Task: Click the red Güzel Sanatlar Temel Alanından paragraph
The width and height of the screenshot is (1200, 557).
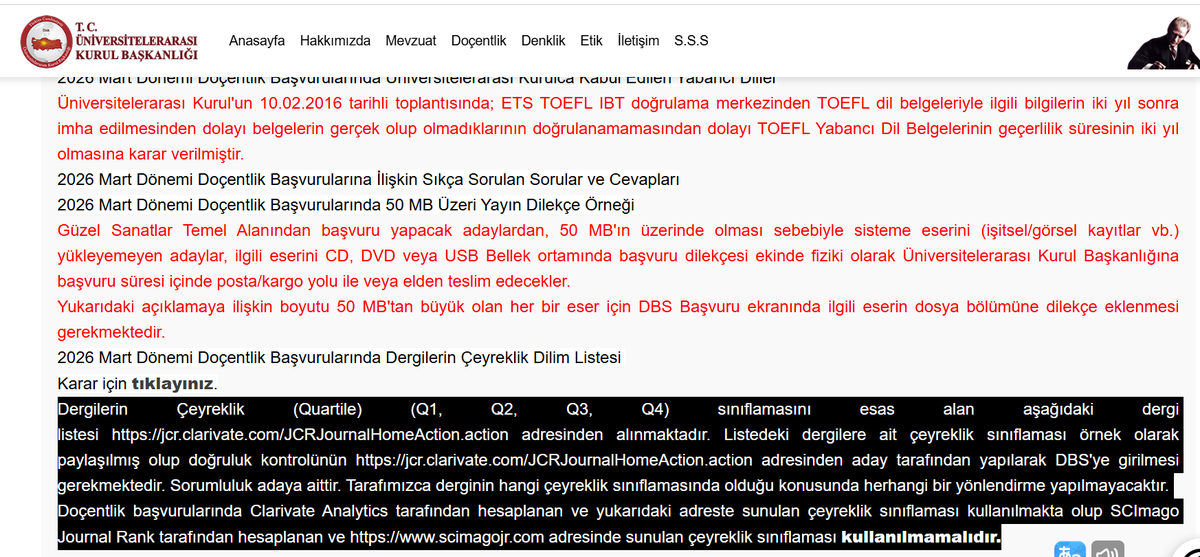Action: pos(618,256)
